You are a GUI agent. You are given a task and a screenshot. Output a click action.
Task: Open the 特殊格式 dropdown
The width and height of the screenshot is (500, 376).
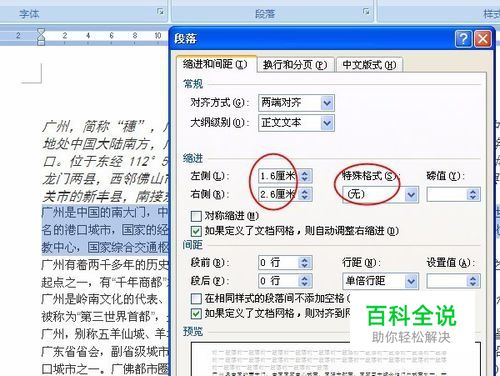pos(411,194)
